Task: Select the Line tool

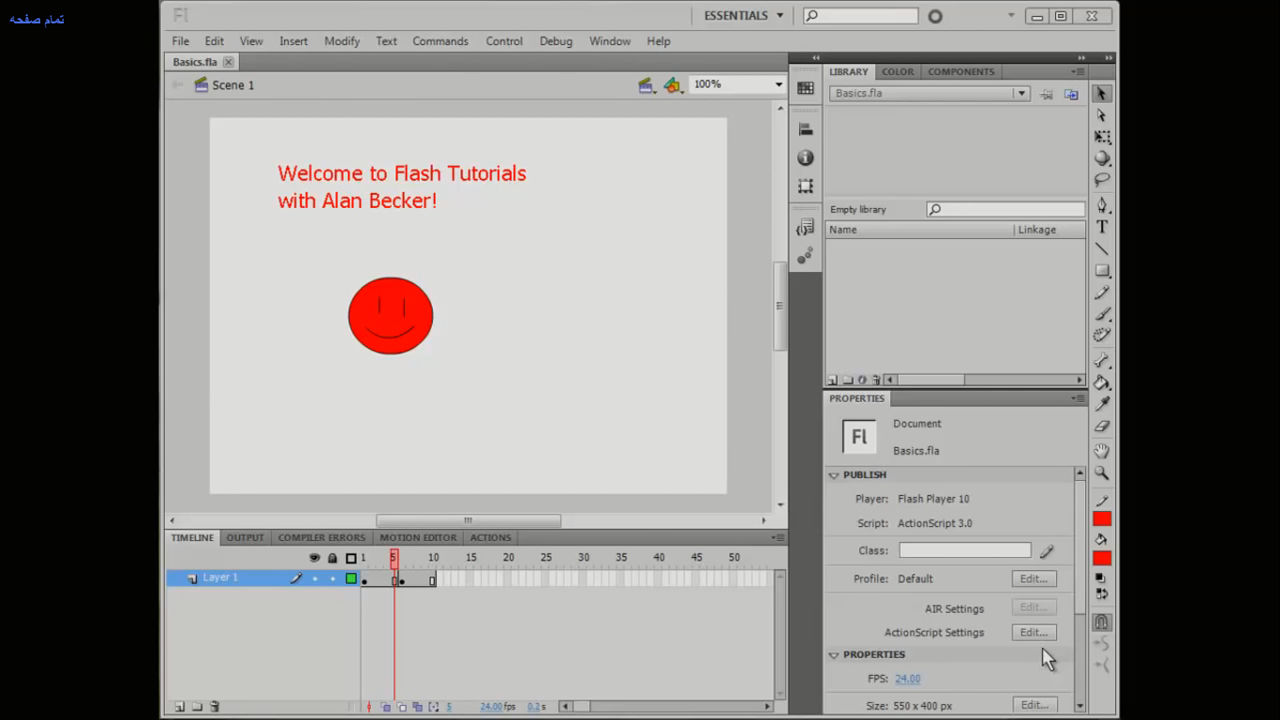Action: pyautogui.click(x=1101, y=249)
